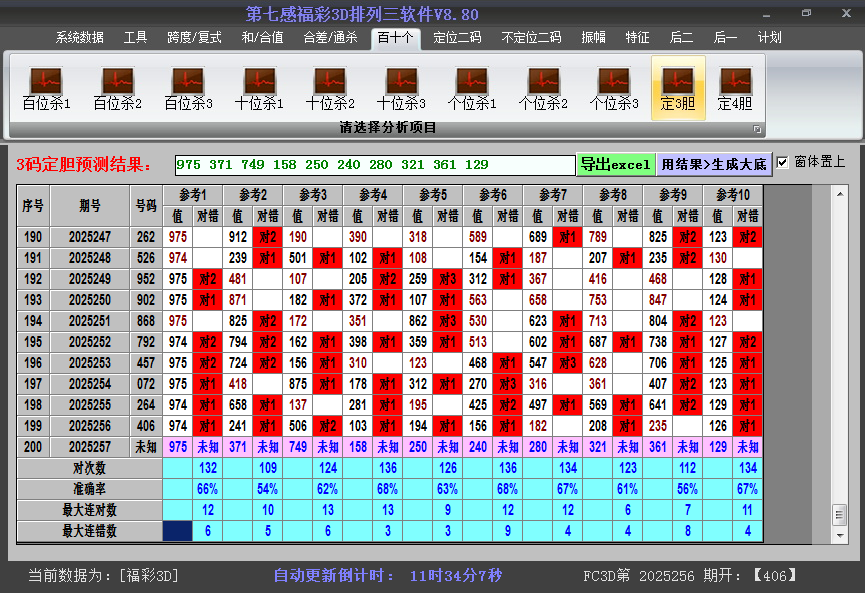Click the period cell 2025257
Viewport: 865px width, 593px height.
coord(90,447)
